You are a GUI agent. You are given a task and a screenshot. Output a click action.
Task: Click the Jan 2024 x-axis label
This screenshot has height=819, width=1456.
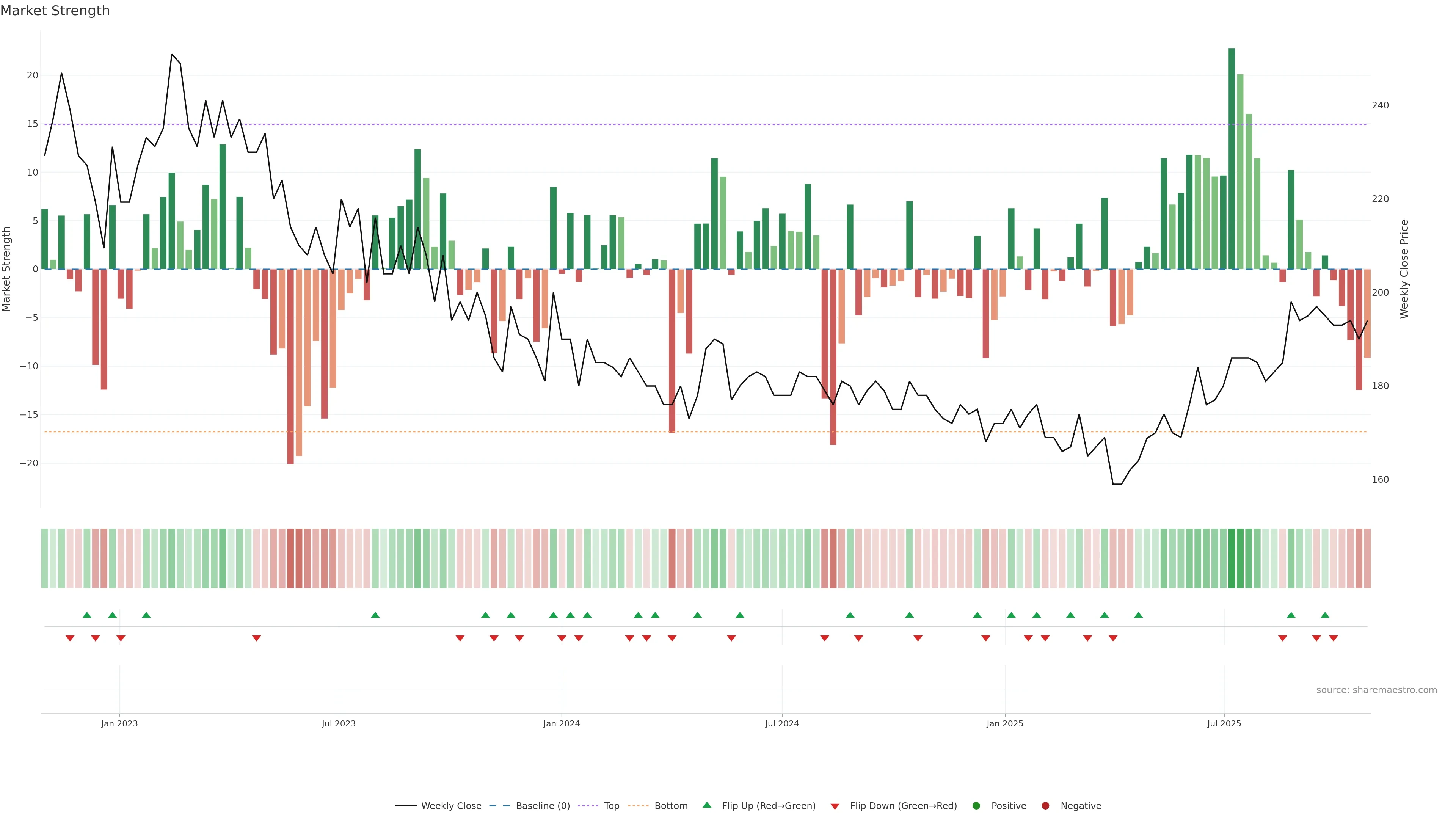[561, 723]
